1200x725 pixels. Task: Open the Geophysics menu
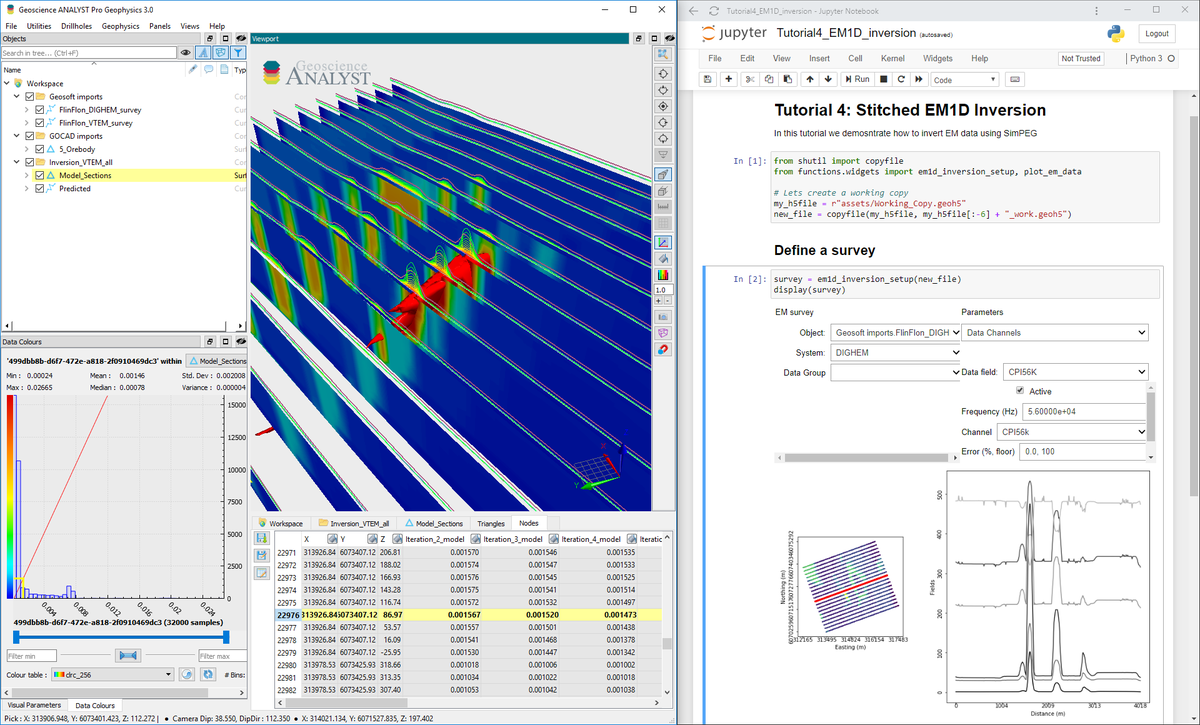[120, 25]
